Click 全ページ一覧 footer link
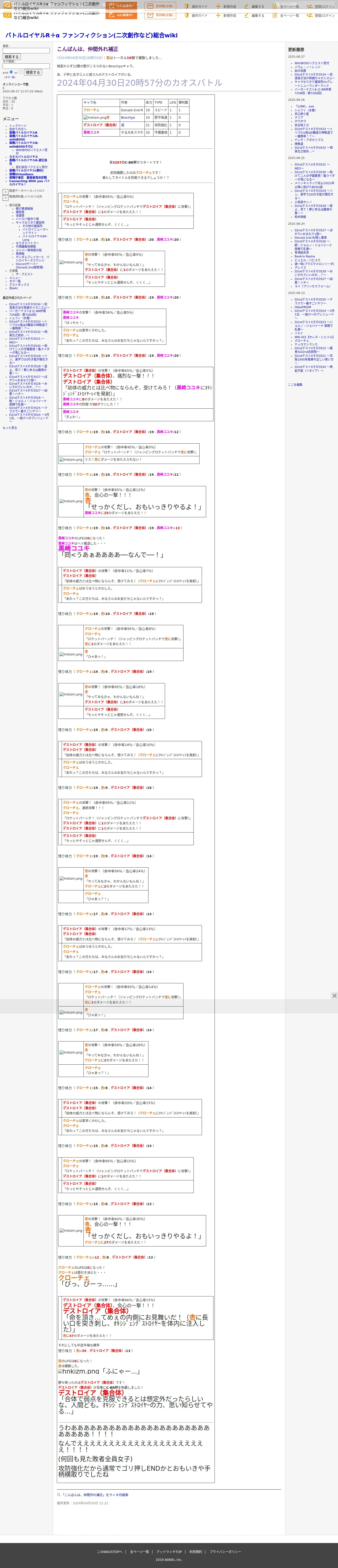The width and height of the screenshot is (338, 1568). click(140, 1552)
